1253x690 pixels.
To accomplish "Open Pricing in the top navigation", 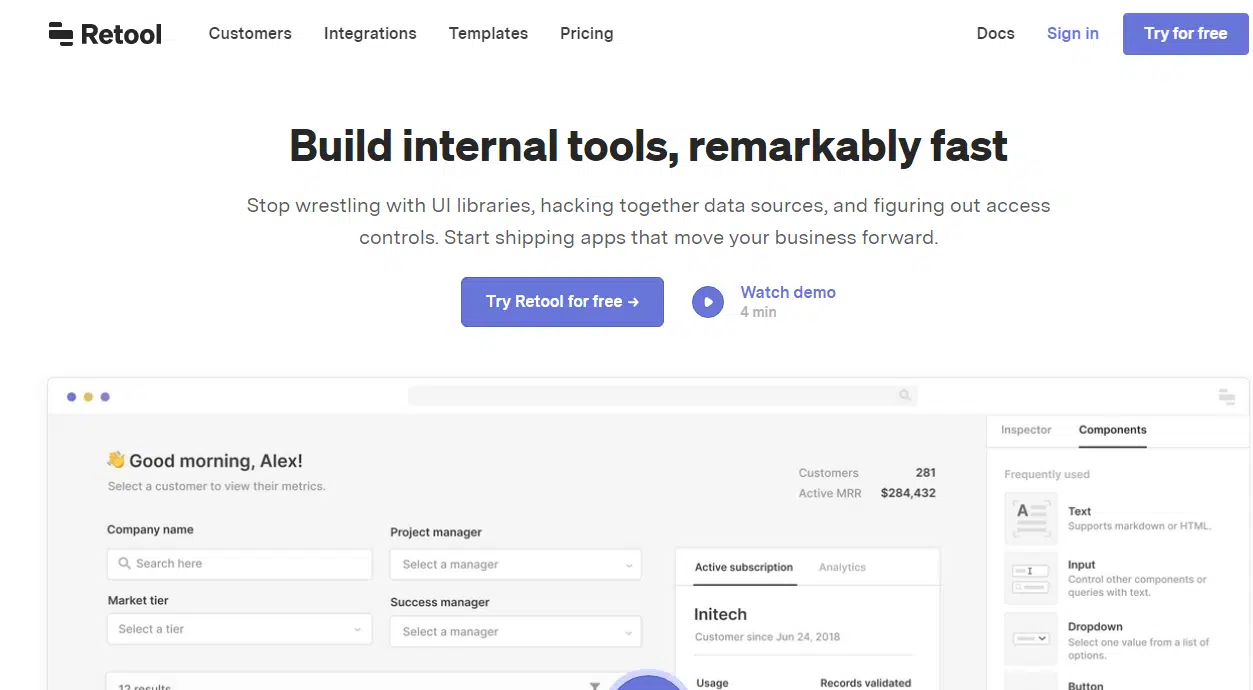I will tap(587, 33).
